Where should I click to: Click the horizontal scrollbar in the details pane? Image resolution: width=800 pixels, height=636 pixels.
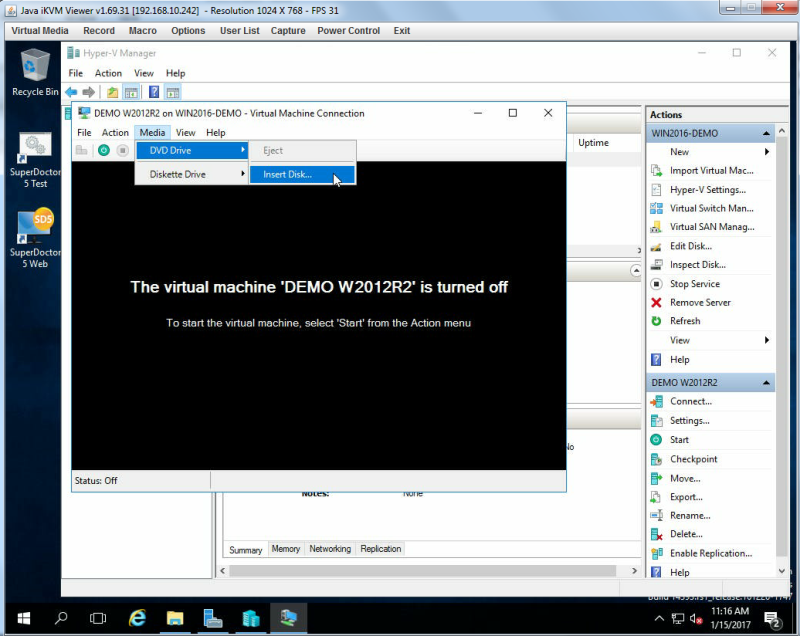pyautogui.click(x=422, y=571)
